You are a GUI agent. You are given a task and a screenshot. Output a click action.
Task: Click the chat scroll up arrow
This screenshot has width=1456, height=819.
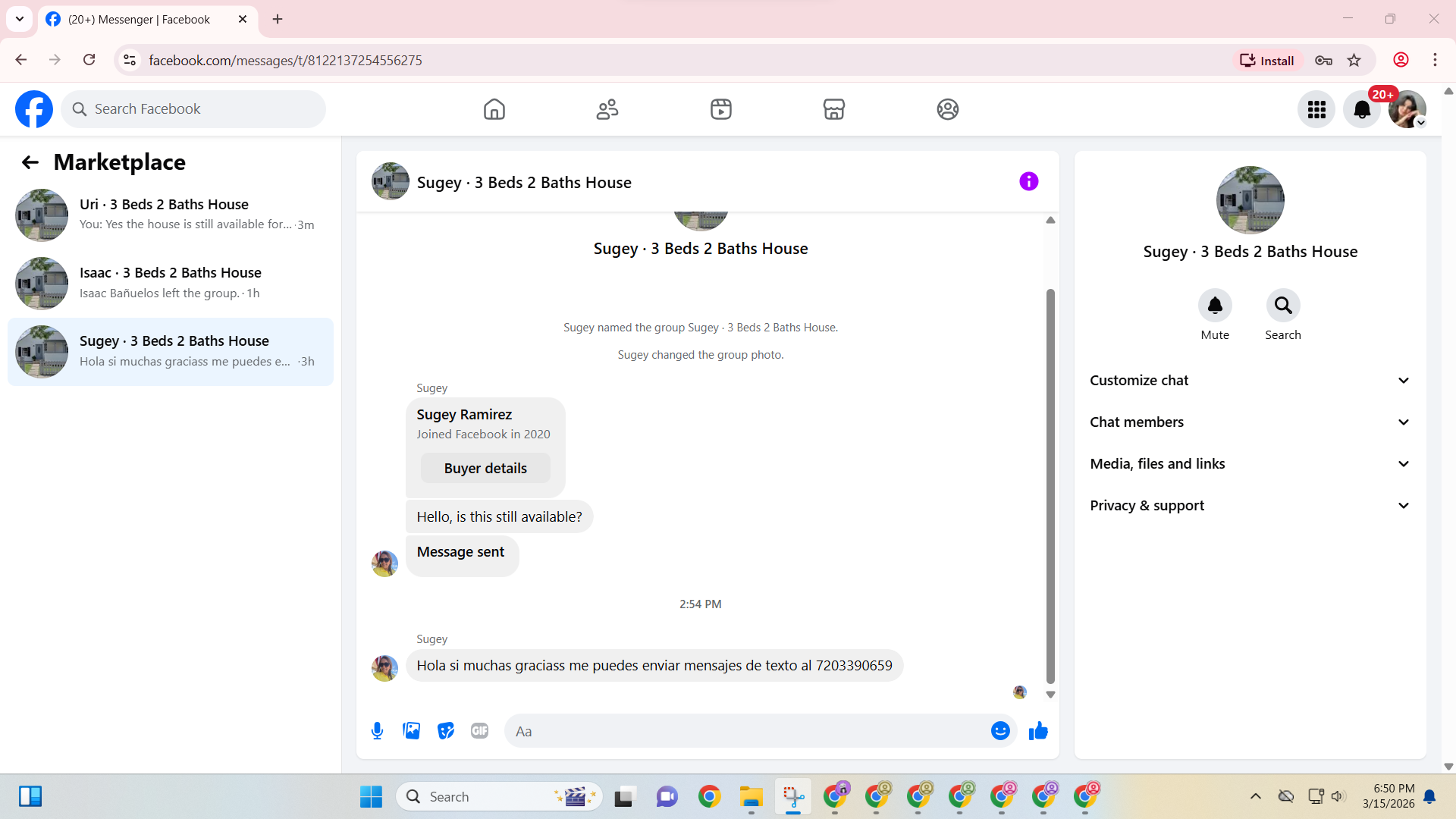click(1050, 220)
